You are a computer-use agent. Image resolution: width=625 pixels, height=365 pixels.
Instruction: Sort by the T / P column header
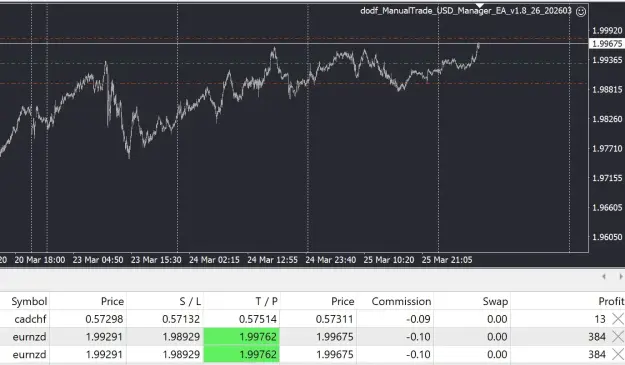266,301
